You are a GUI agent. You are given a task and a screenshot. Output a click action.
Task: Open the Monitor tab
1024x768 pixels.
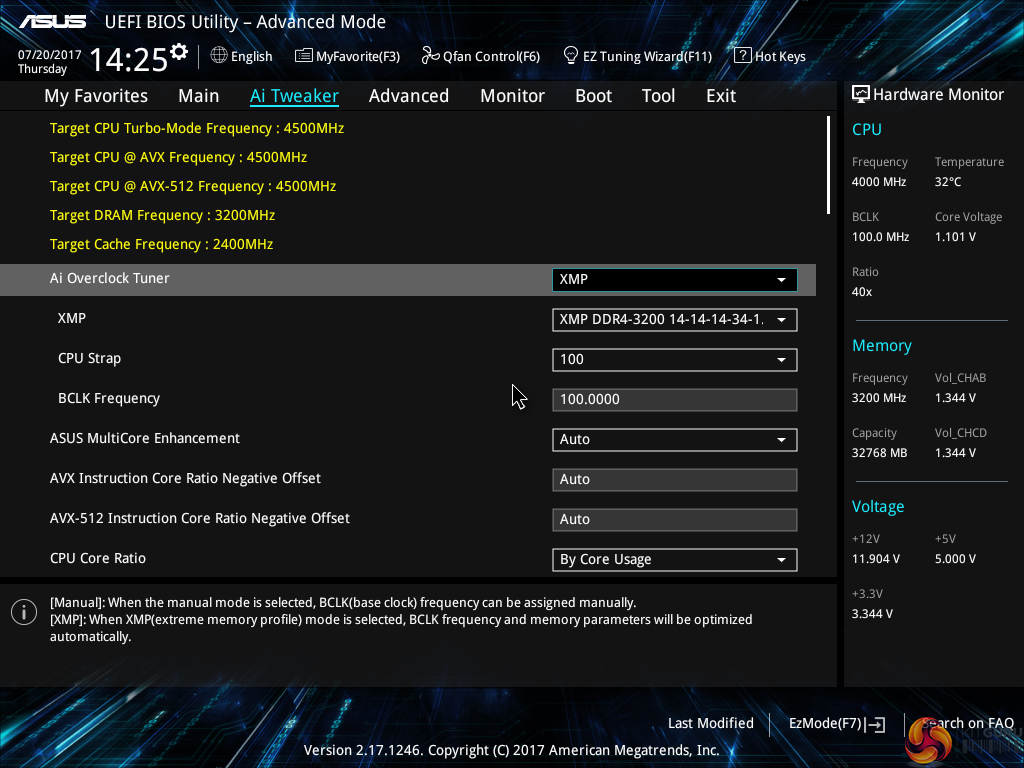pos(512,96)
